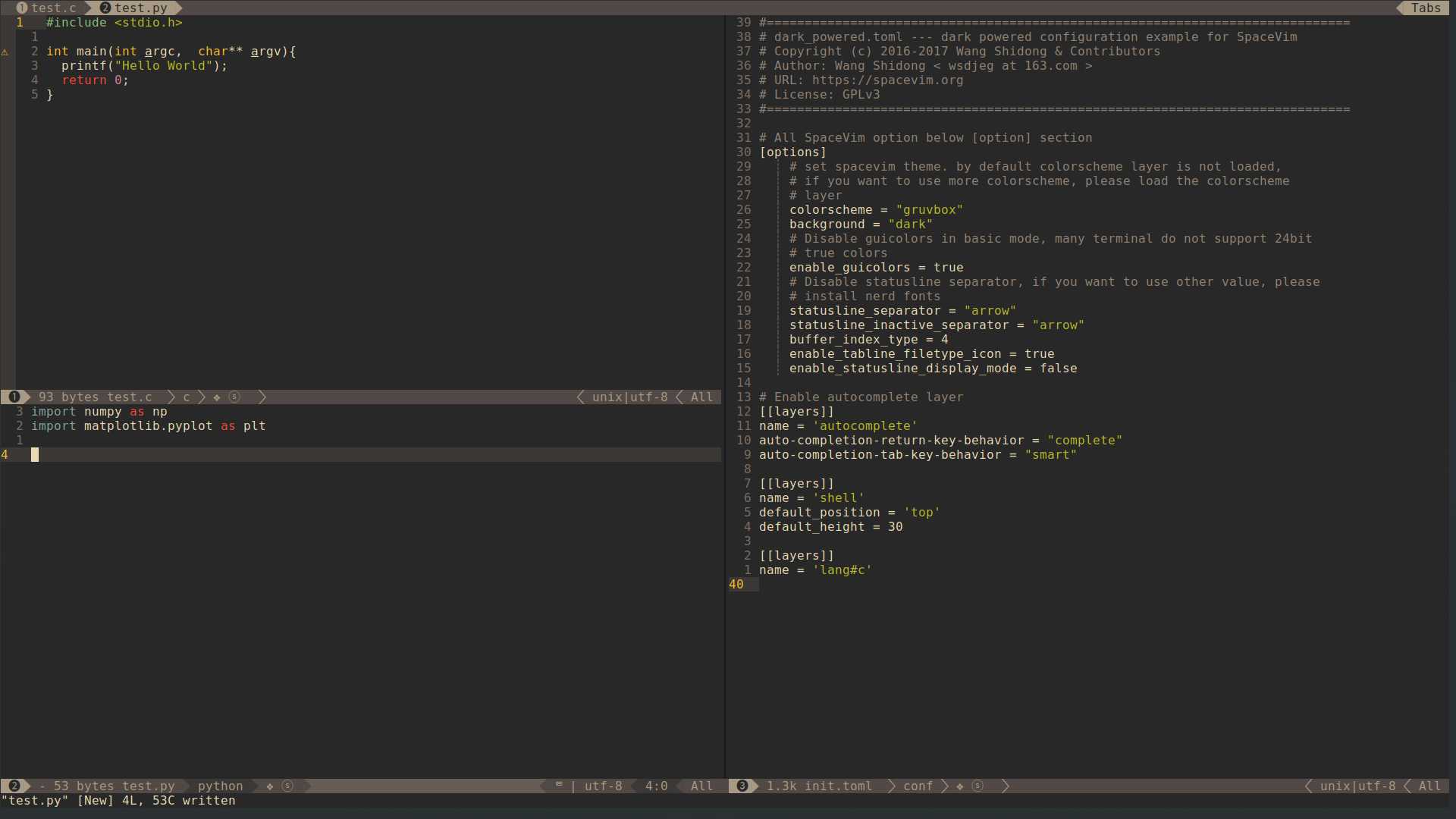Click the Tabs label in the tabline

pyautogui.click(x=1426, y=8)
